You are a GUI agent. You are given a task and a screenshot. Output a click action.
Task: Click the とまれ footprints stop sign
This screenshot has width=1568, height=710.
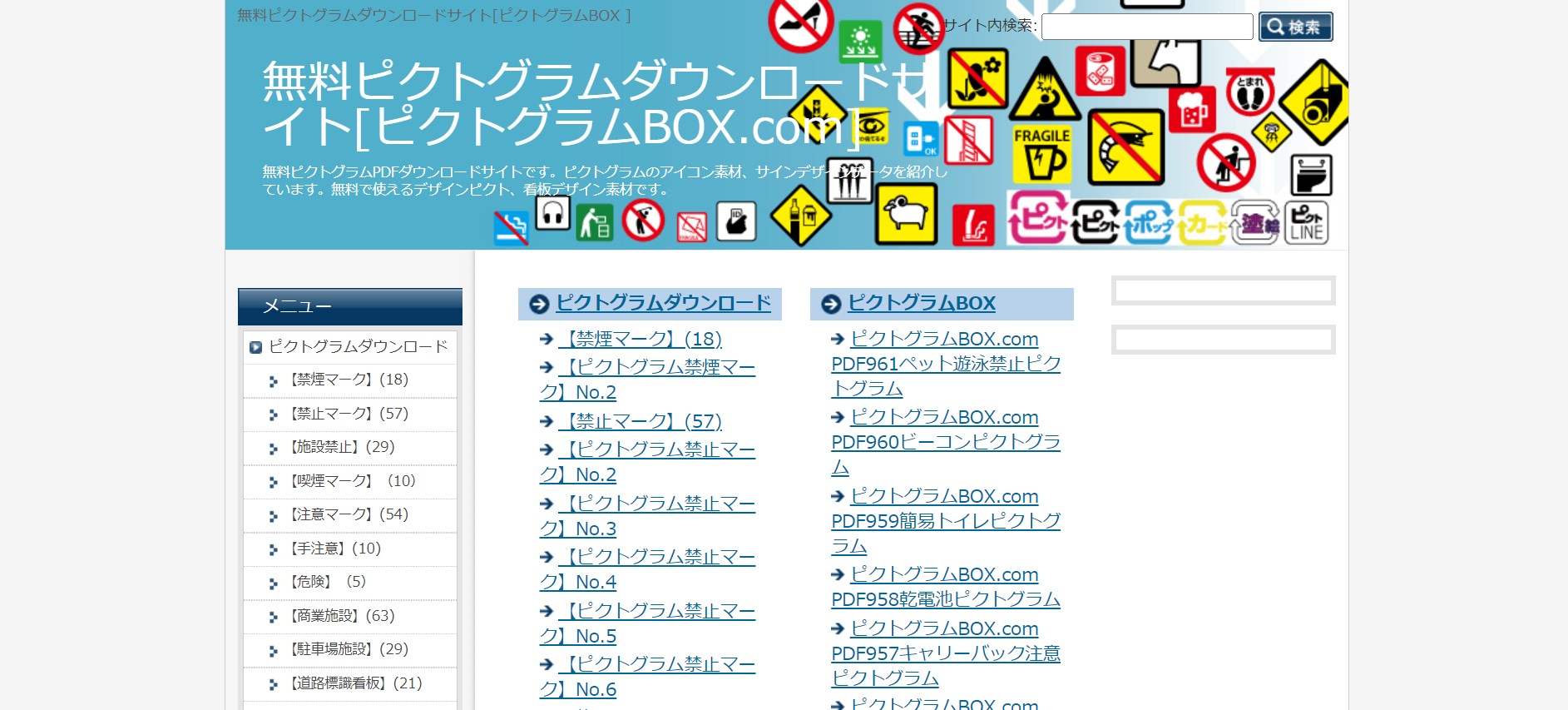click(1250, 92)
